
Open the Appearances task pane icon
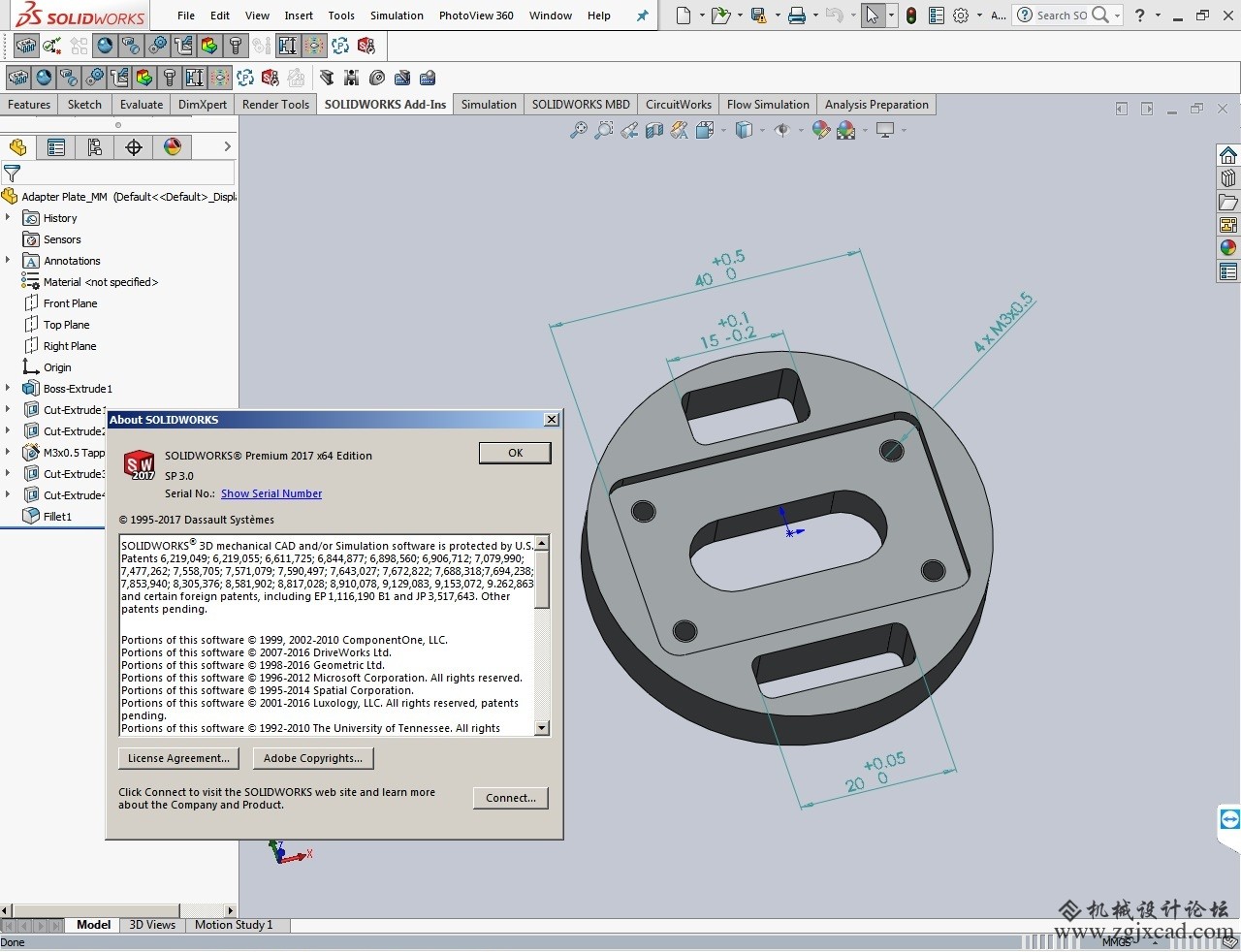click(x=1228, y=248)
